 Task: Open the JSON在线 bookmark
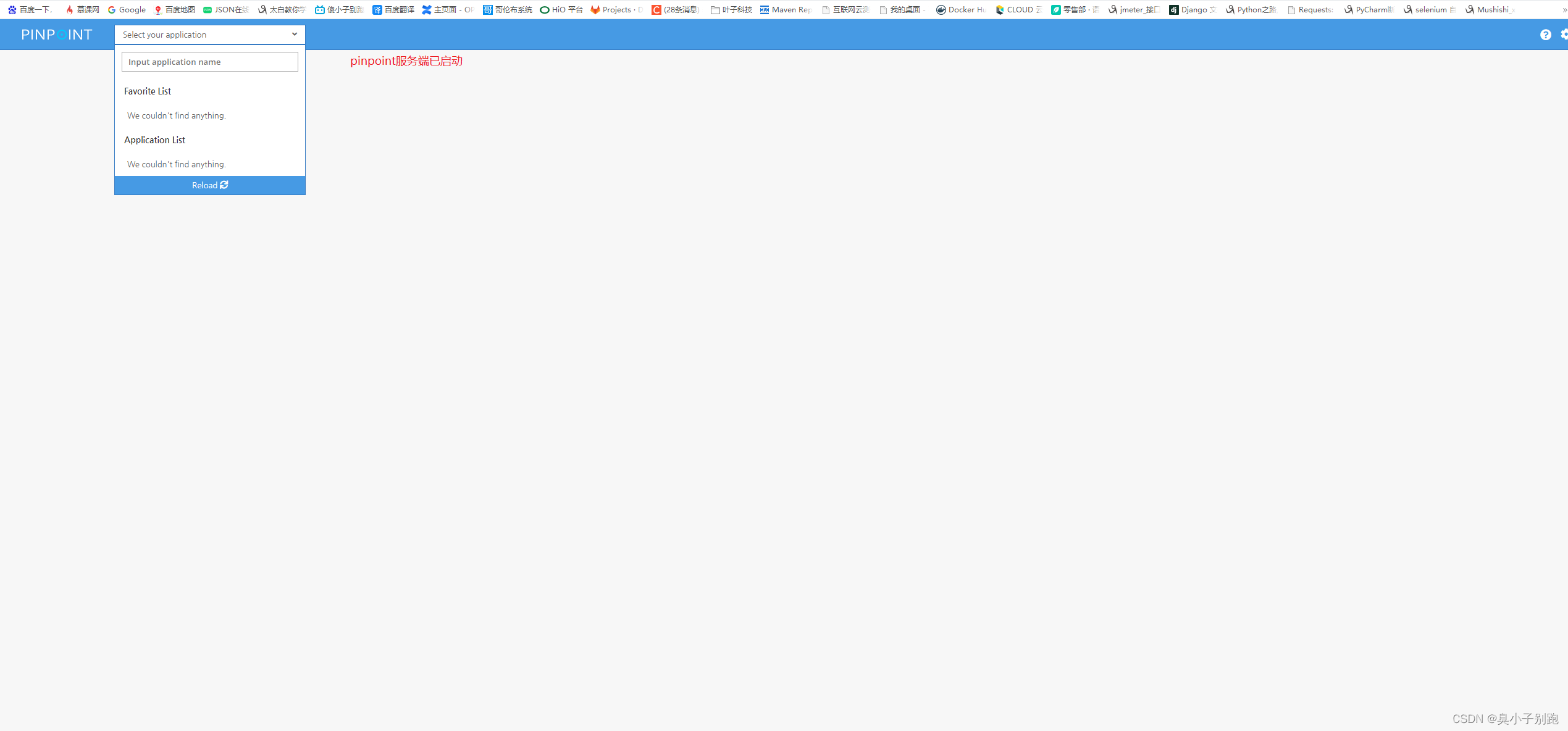tap(226, 9)
